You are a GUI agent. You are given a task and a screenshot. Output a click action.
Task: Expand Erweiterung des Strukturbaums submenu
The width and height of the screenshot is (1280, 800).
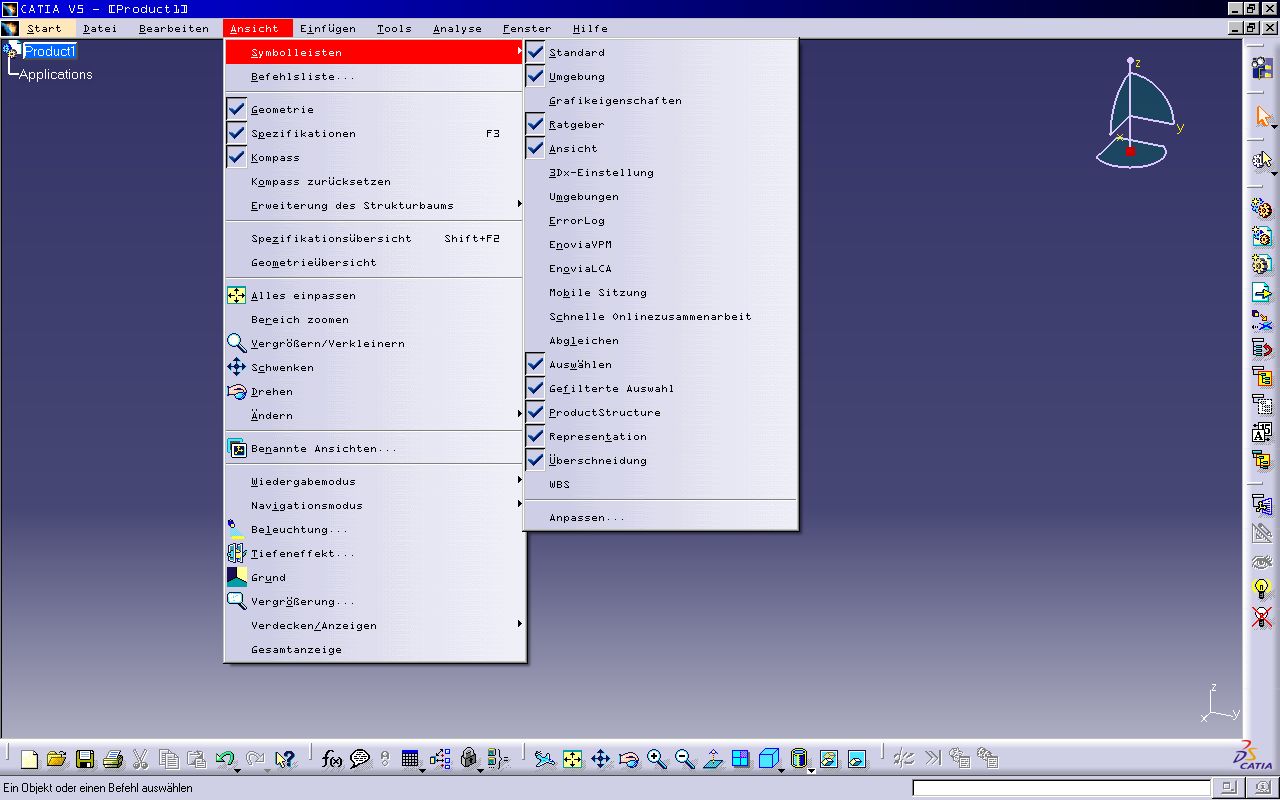375,205
